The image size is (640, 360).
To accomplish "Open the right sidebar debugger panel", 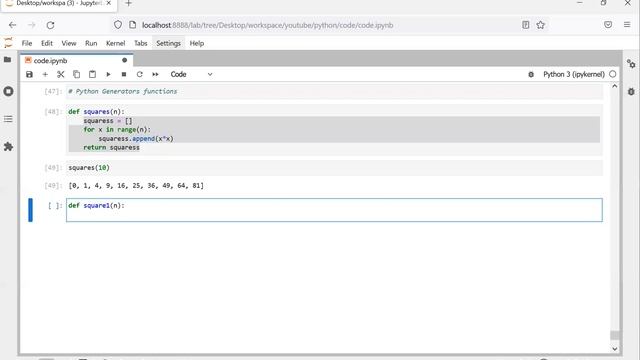I will 631,91.
